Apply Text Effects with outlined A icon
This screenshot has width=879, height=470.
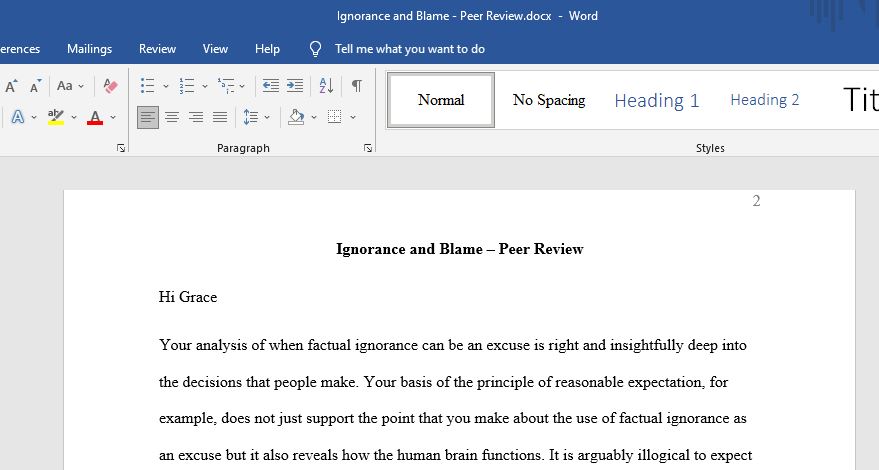point(18,117)
